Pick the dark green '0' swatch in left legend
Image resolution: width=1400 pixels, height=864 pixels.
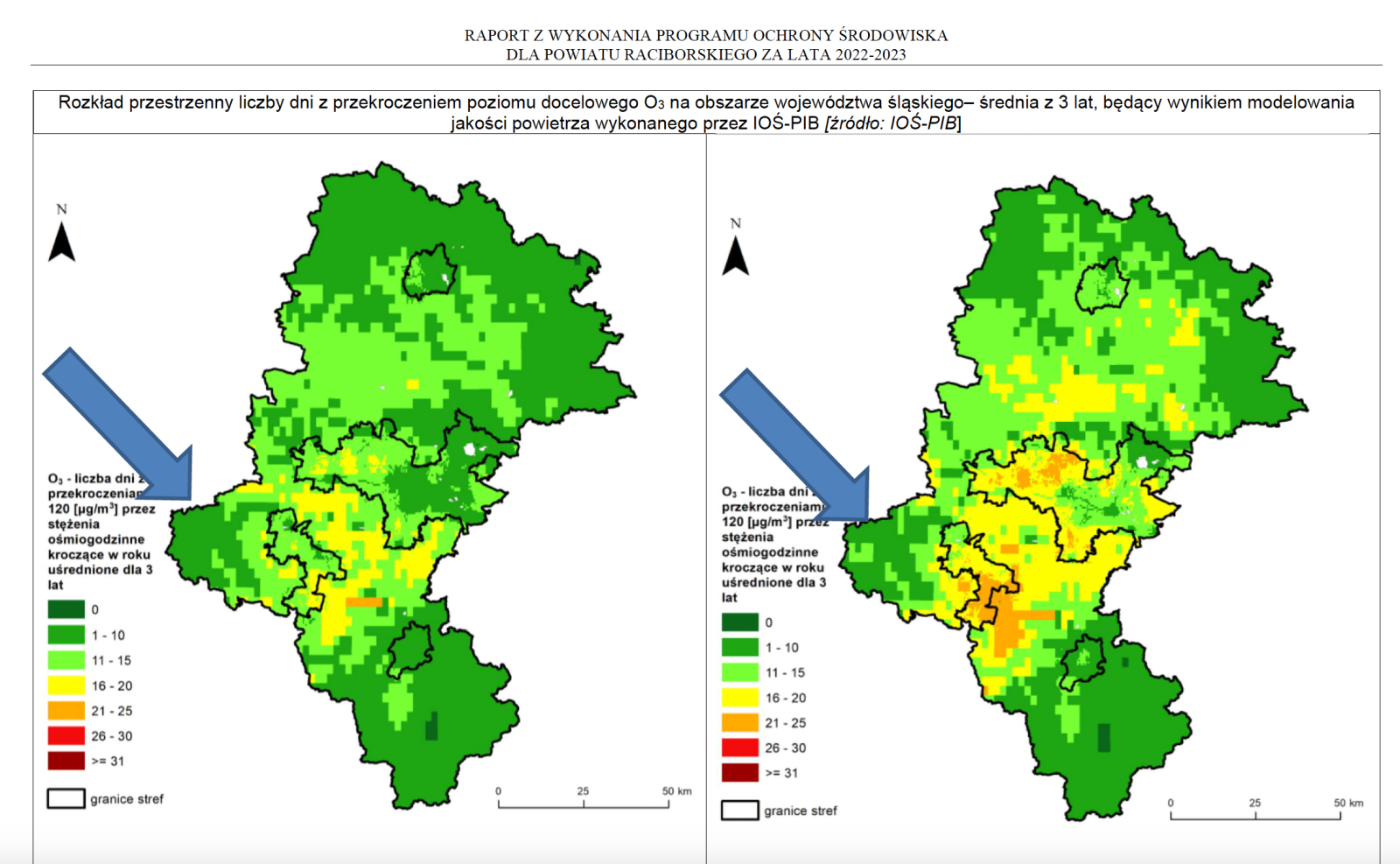[x=66, y=609]
